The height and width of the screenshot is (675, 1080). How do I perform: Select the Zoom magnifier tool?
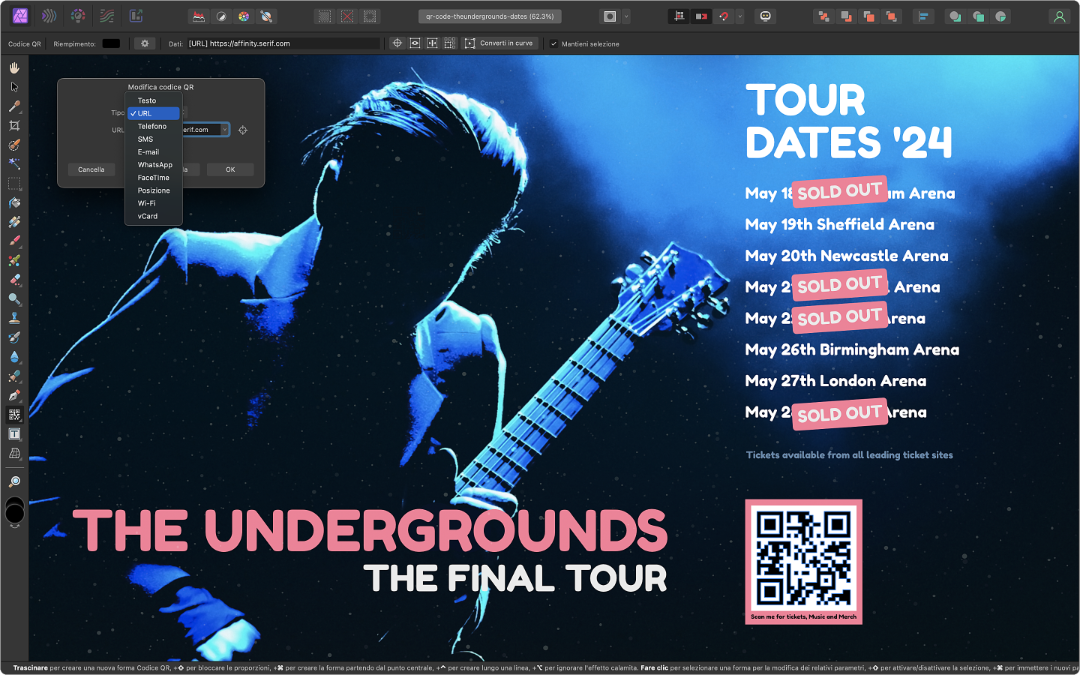[14, 482]
